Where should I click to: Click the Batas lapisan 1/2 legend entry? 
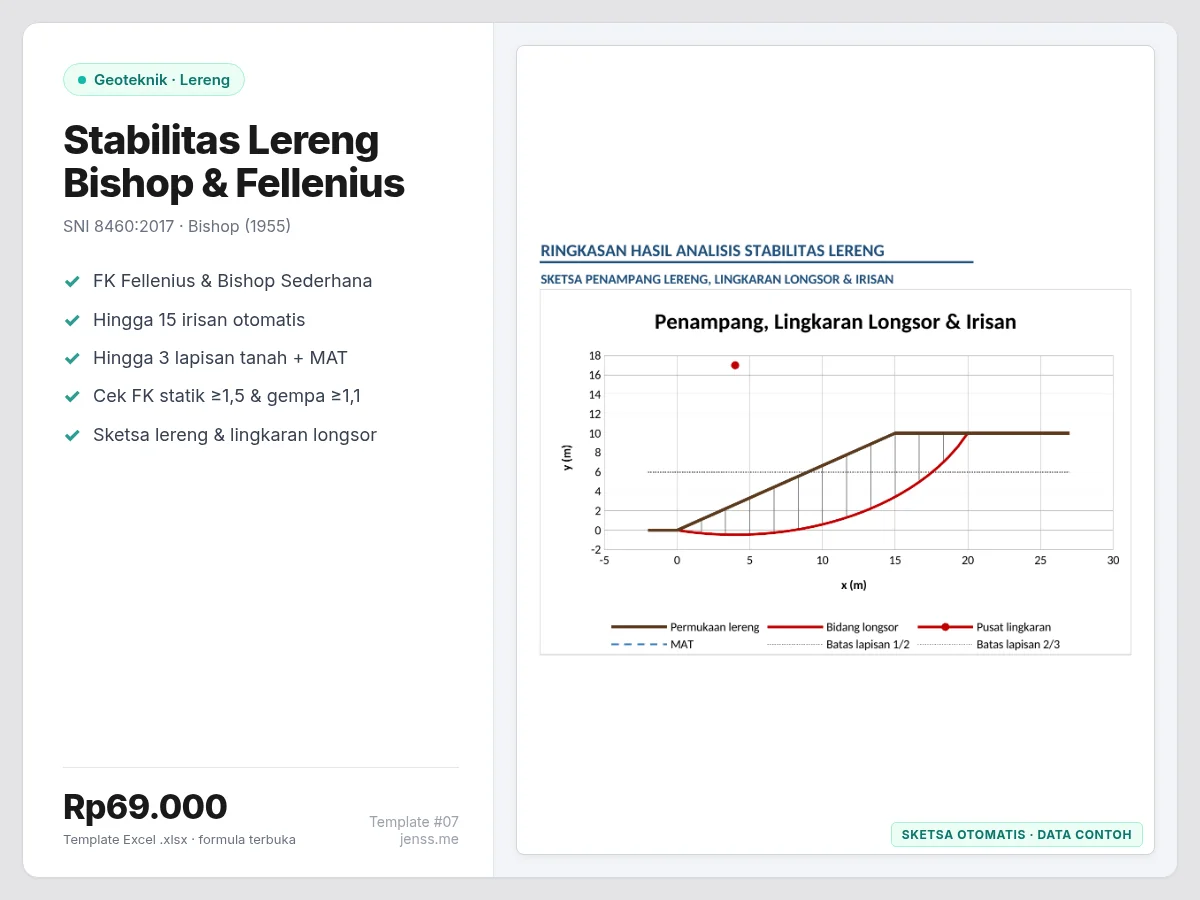point(838,645)
